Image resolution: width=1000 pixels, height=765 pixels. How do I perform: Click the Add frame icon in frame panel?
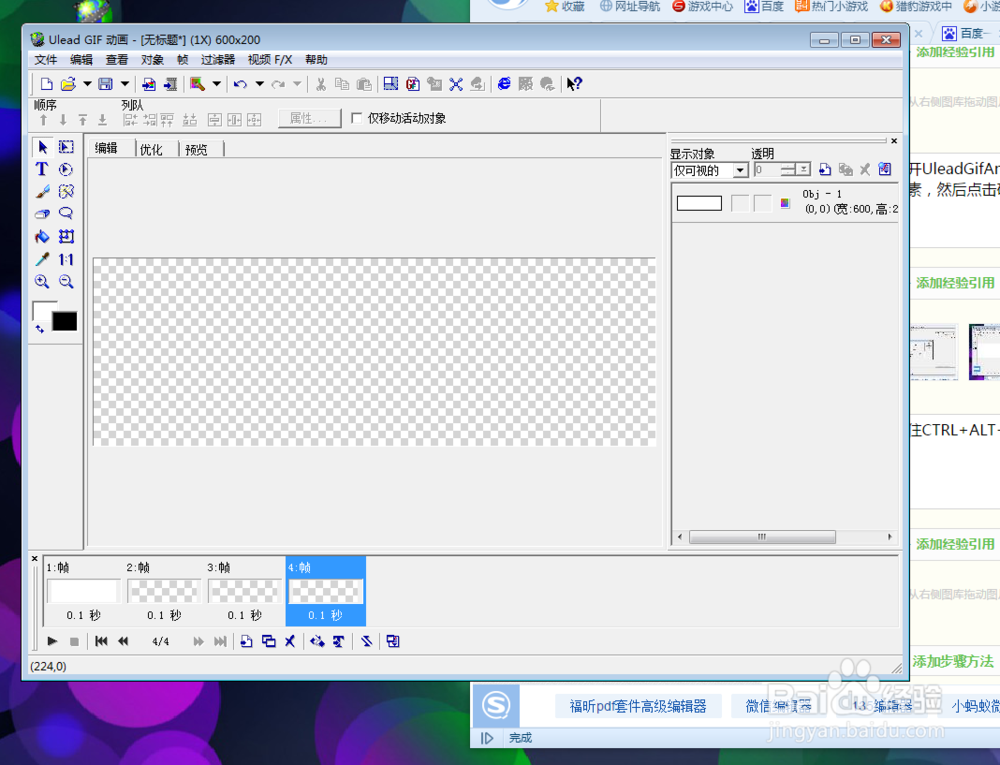tap(246, 641)
